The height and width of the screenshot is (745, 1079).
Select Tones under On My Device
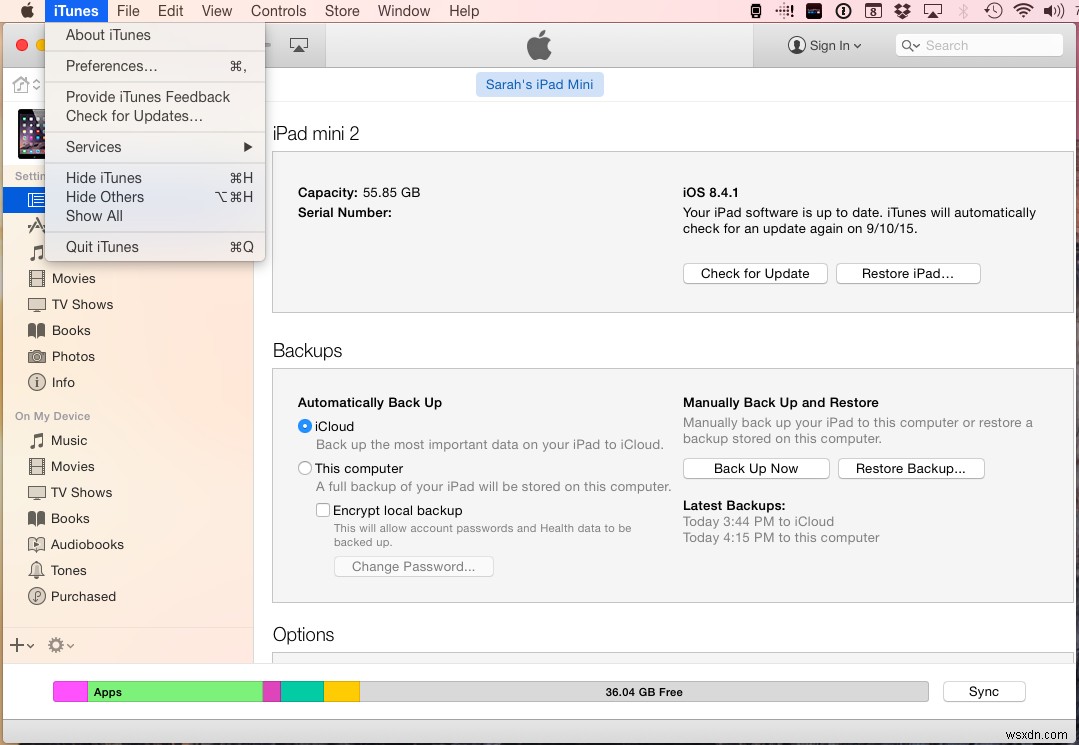[x=66, y=570]
